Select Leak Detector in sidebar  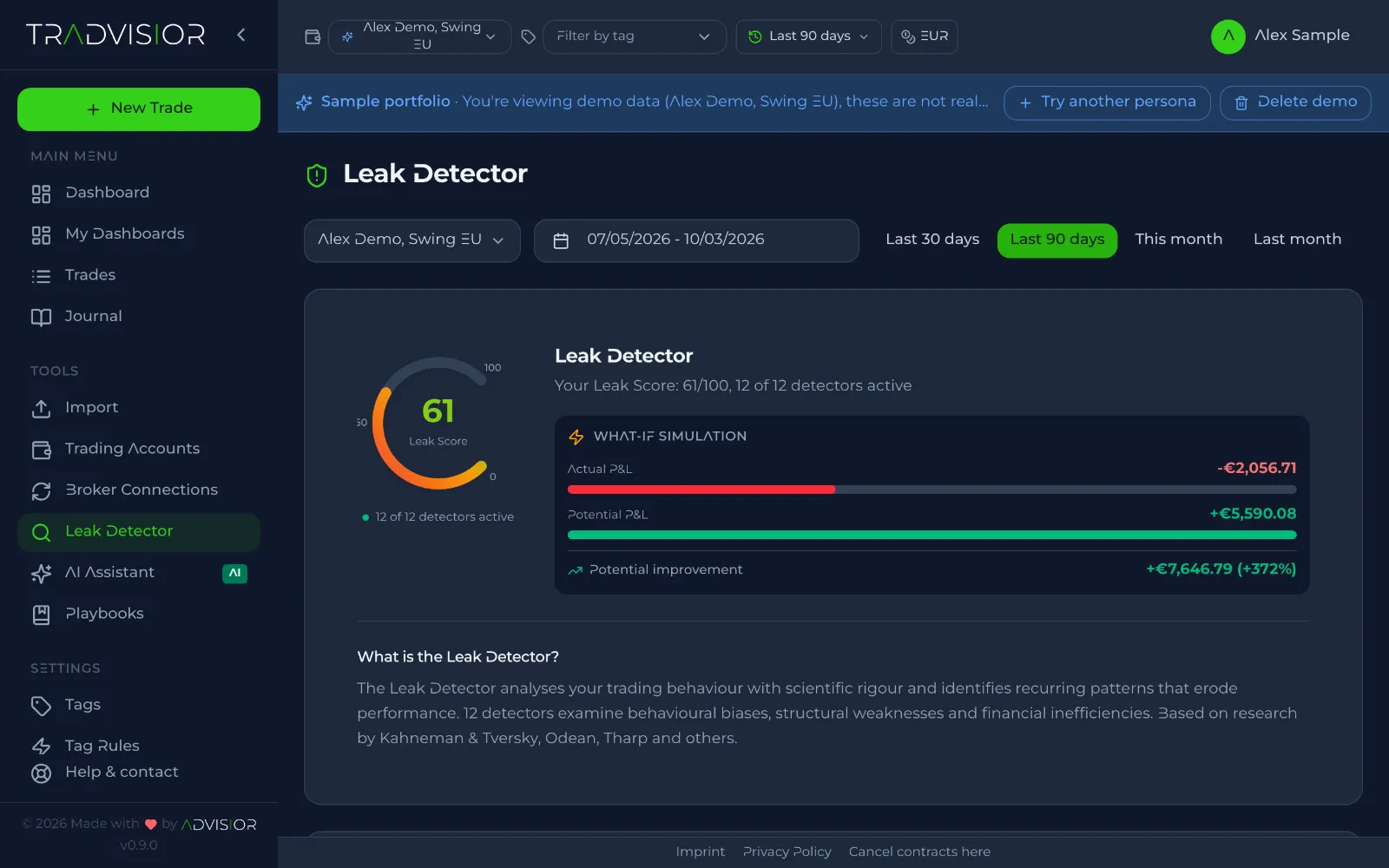(139, 531)
